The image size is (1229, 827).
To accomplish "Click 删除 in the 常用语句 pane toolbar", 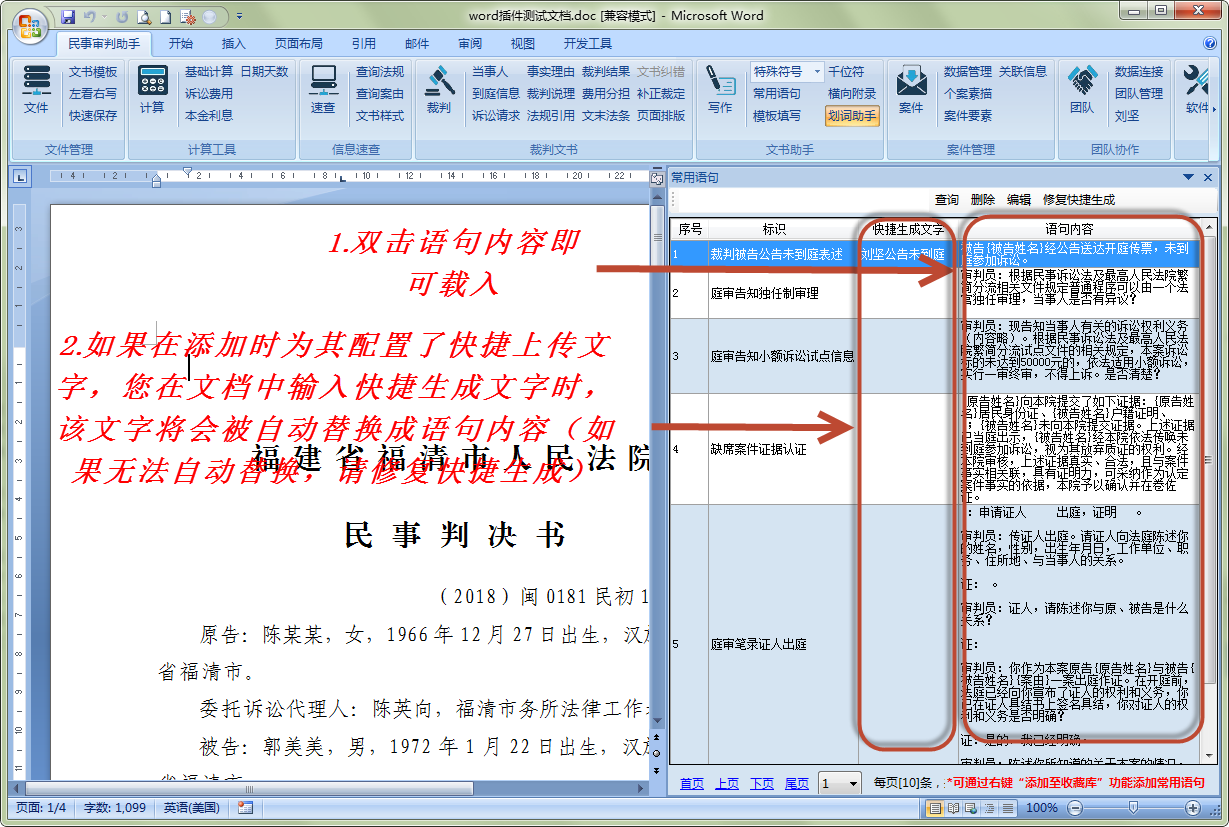I will [x=983, y=200].
